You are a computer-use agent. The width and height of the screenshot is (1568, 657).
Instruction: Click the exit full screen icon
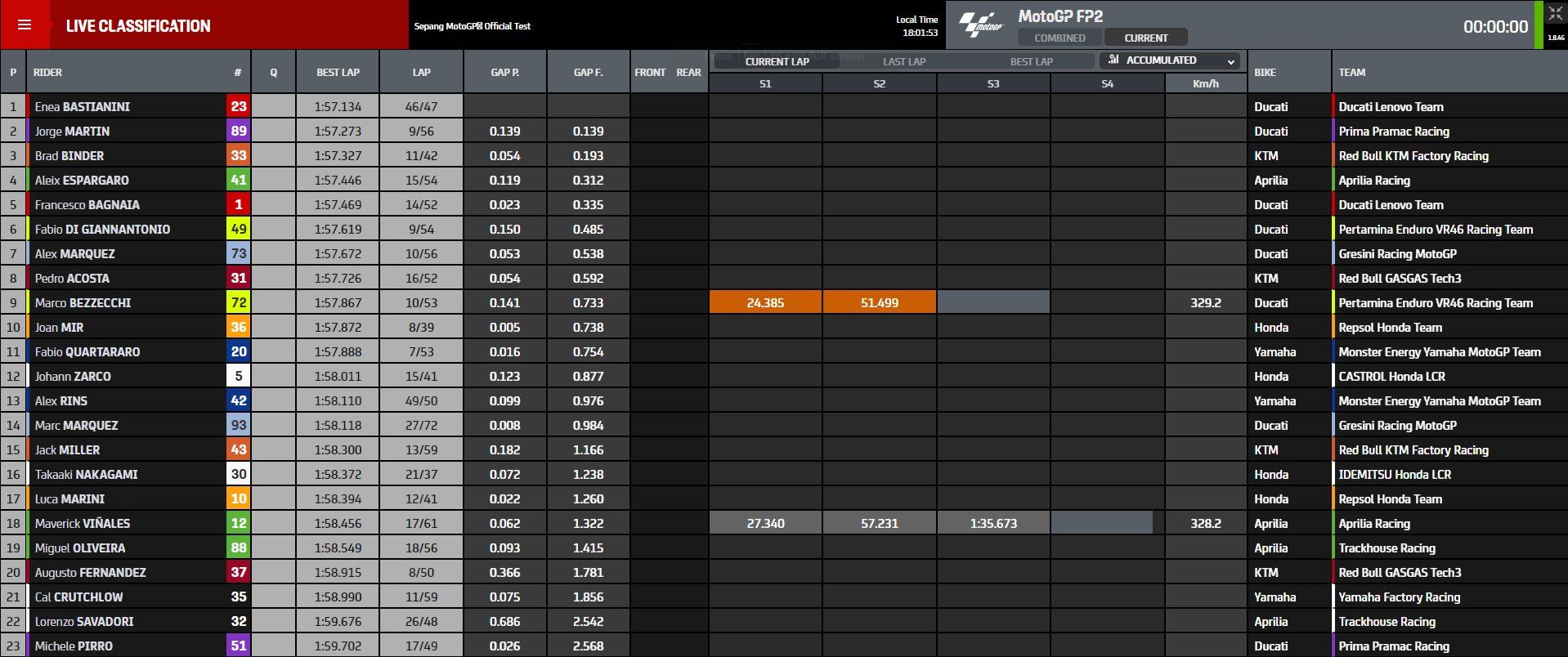pos(1555,15)
